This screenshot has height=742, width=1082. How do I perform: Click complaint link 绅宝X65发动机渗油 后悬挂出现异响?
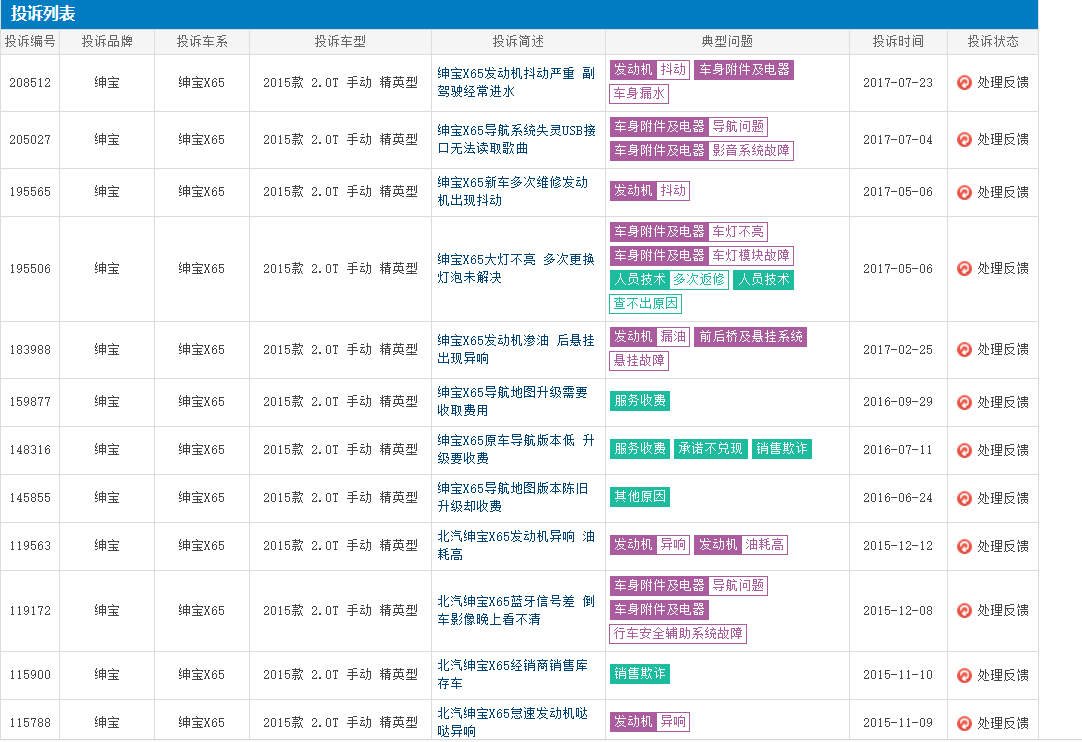(516, 349)
